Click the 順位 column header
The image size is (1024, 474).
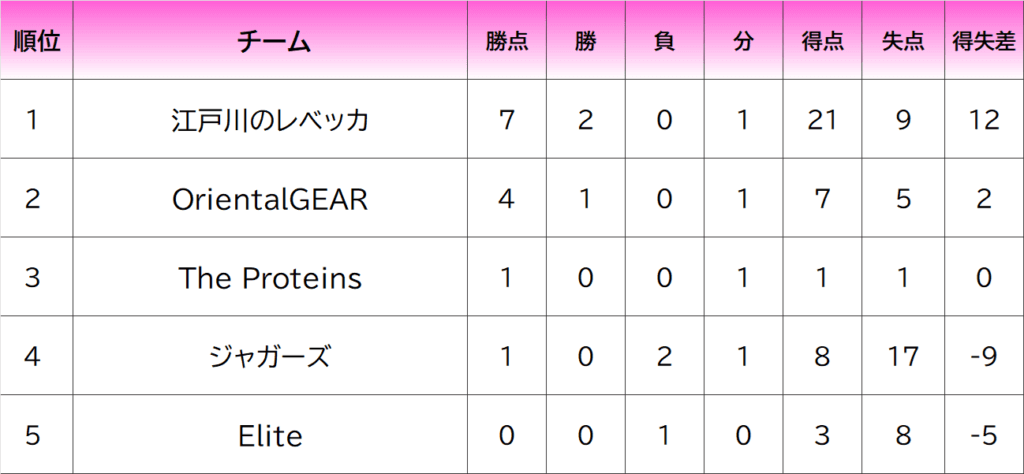[x=36, y=41]
